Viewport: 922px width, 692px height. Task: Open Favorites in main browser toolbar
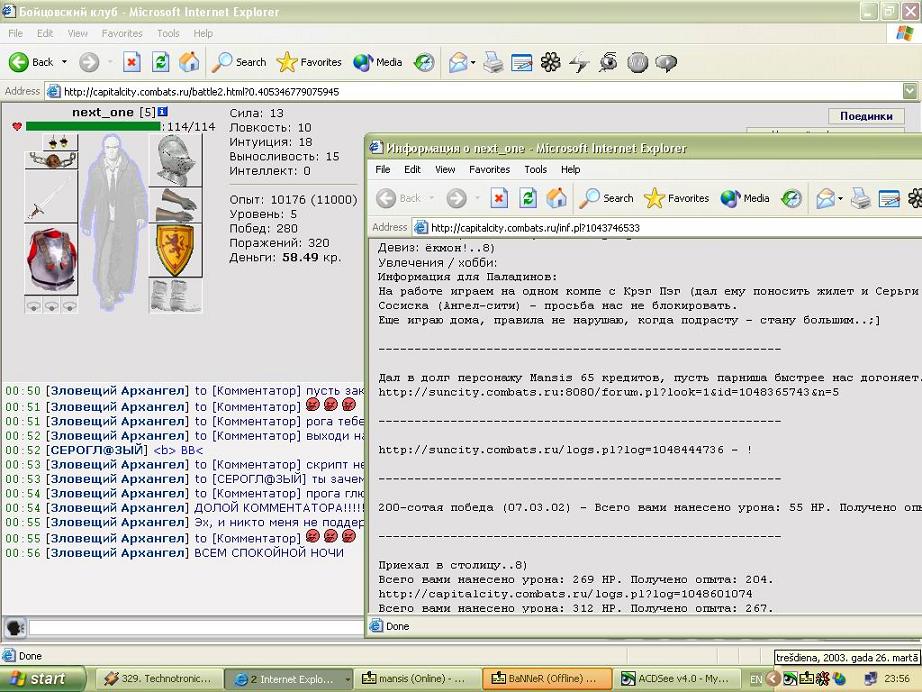click(x=309, y=62)
